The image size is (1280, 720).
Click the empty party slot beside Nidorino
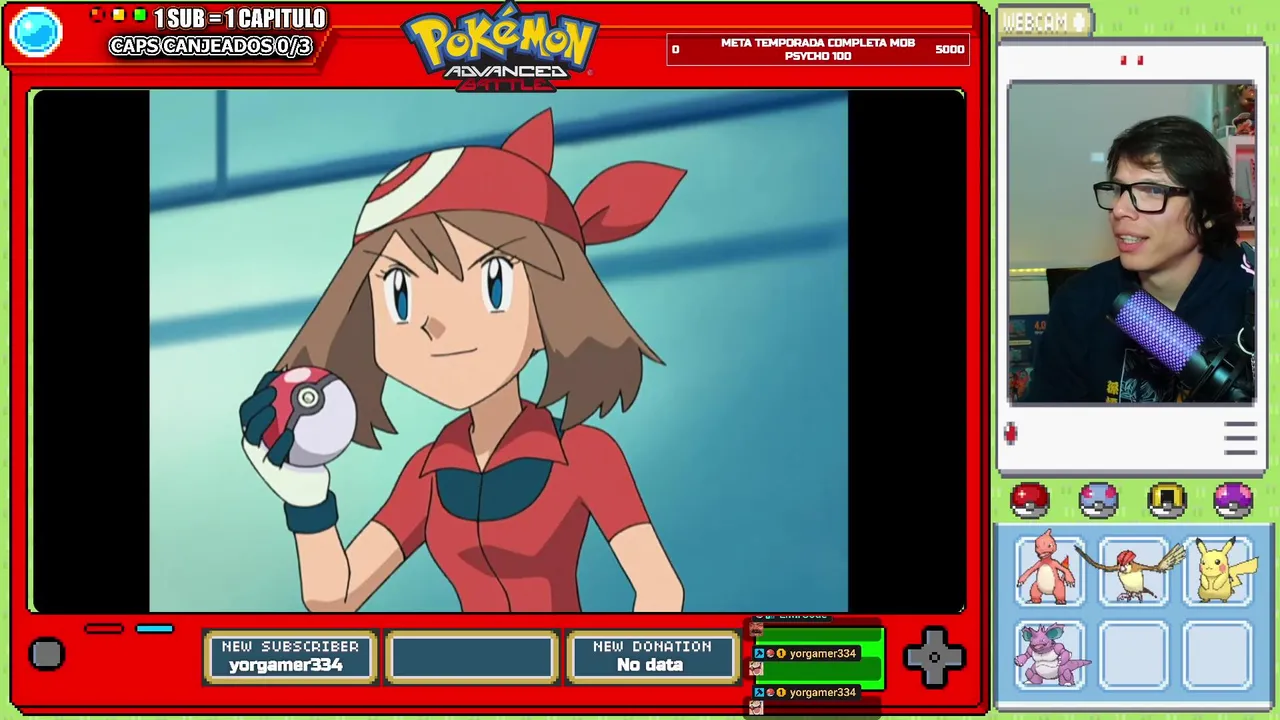pos(1134,655)
